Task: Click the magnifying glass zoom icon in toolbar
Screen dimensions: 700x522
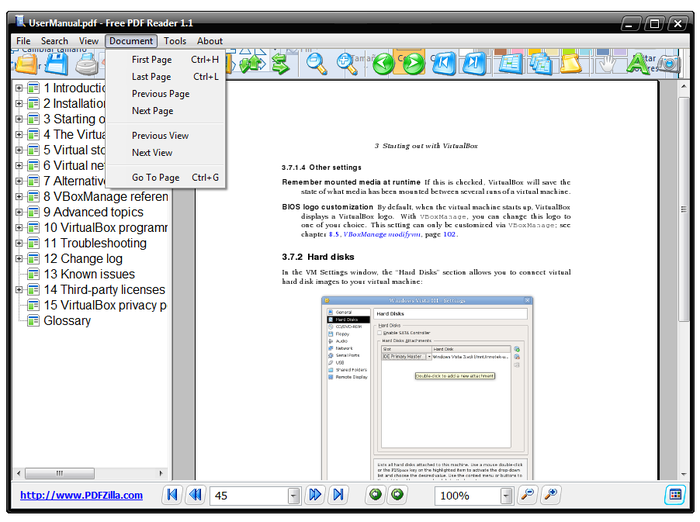Action: (316, 63)
